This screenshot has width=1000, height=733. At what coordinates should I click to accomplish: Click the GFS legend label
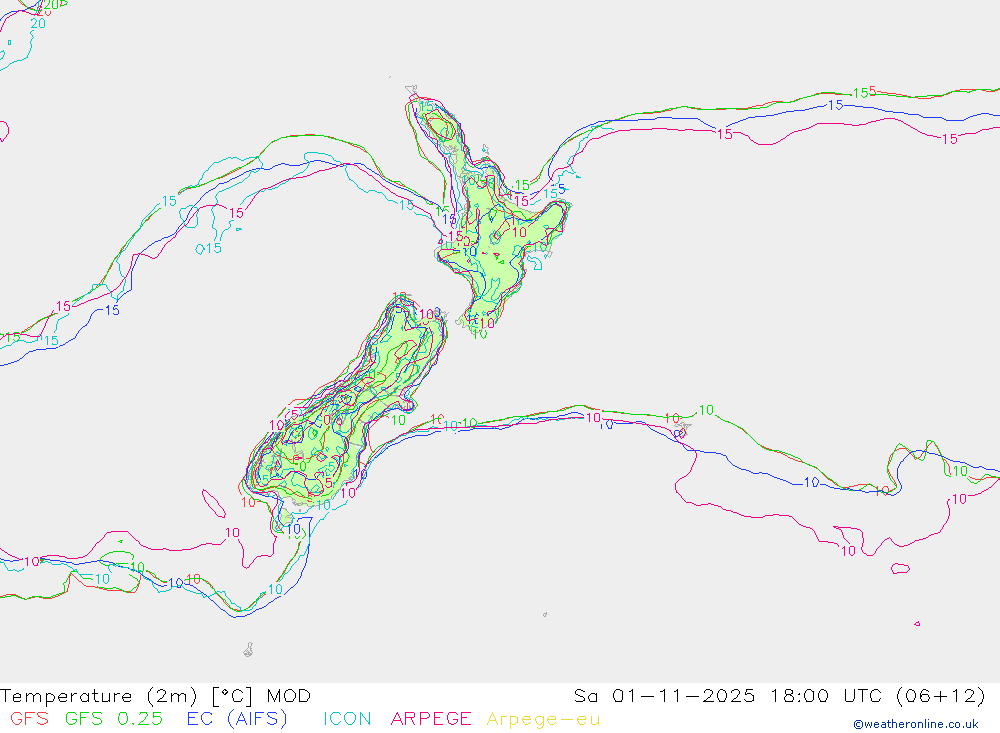[29, 718]
